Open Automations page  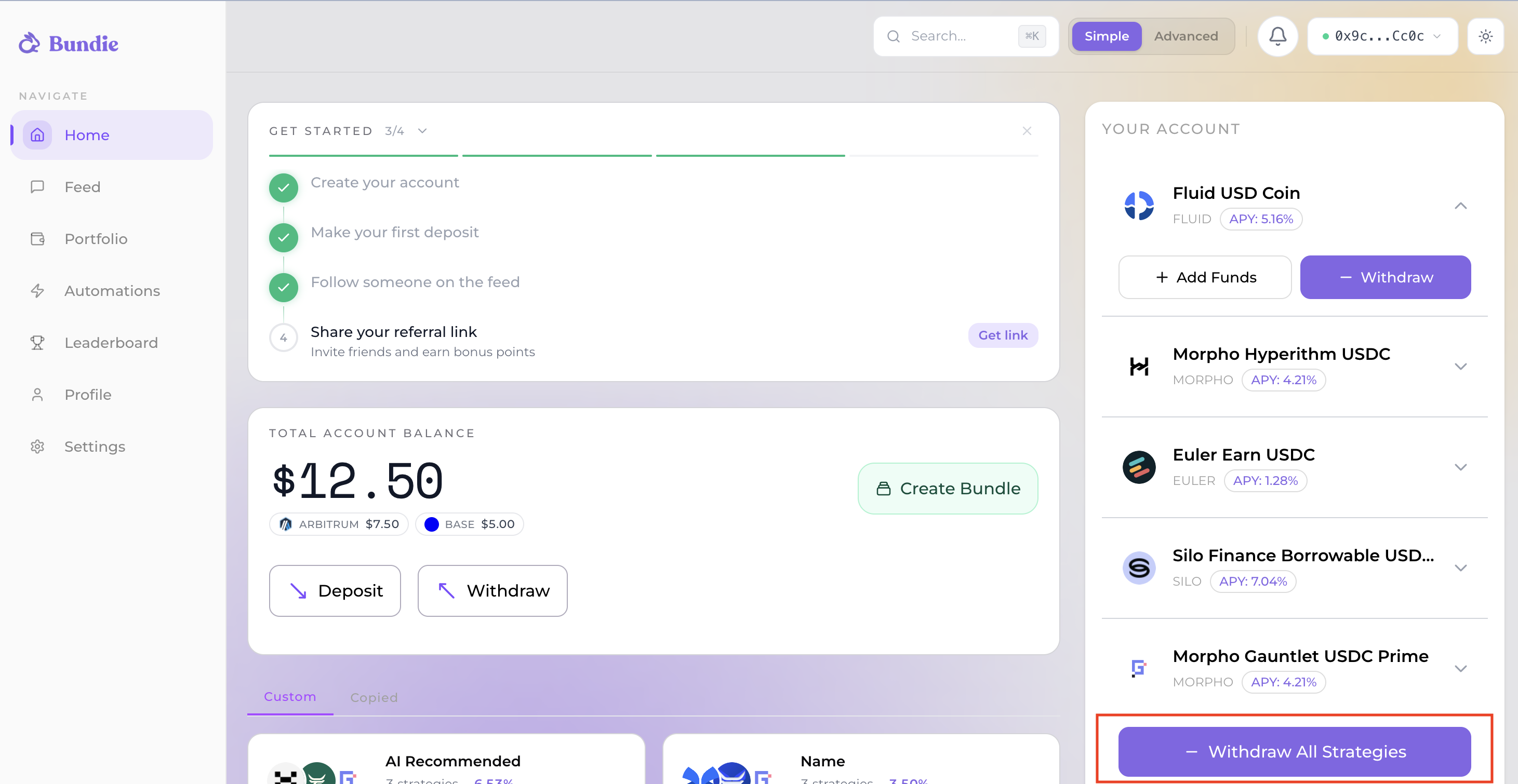[111, 290]
